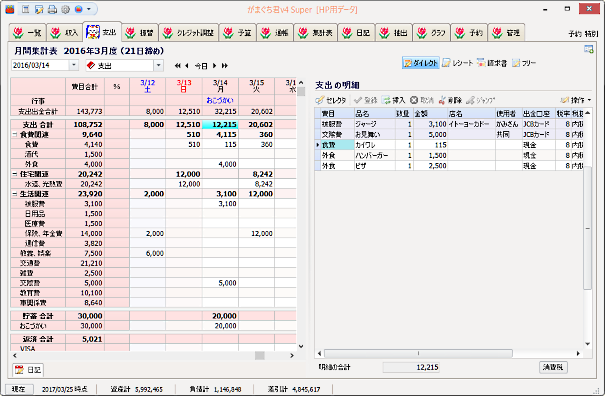Click the list icon in quick access toolbar
The width and height of the screenshot is (605, 396).
coord(25,9)
